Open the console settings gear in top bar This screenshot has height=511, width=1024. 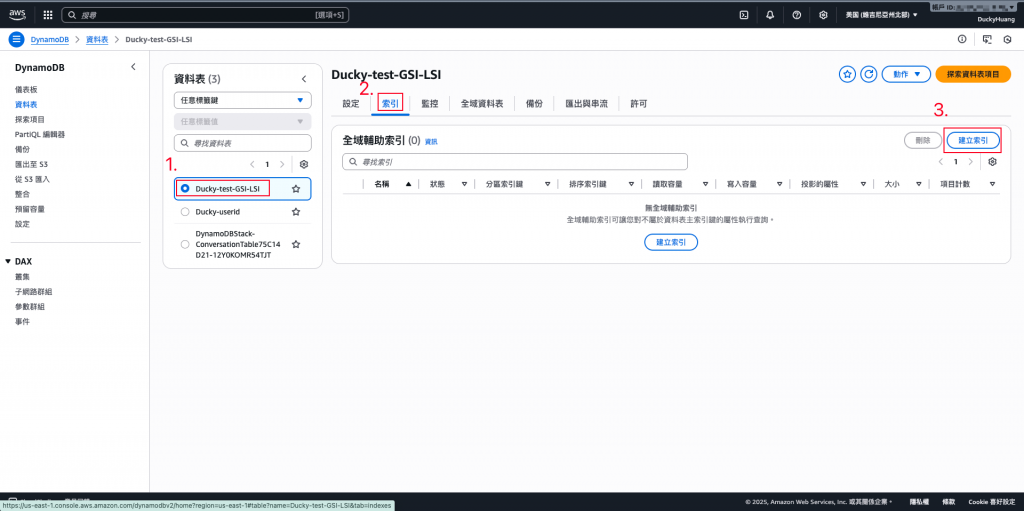[x=824, y=14]
